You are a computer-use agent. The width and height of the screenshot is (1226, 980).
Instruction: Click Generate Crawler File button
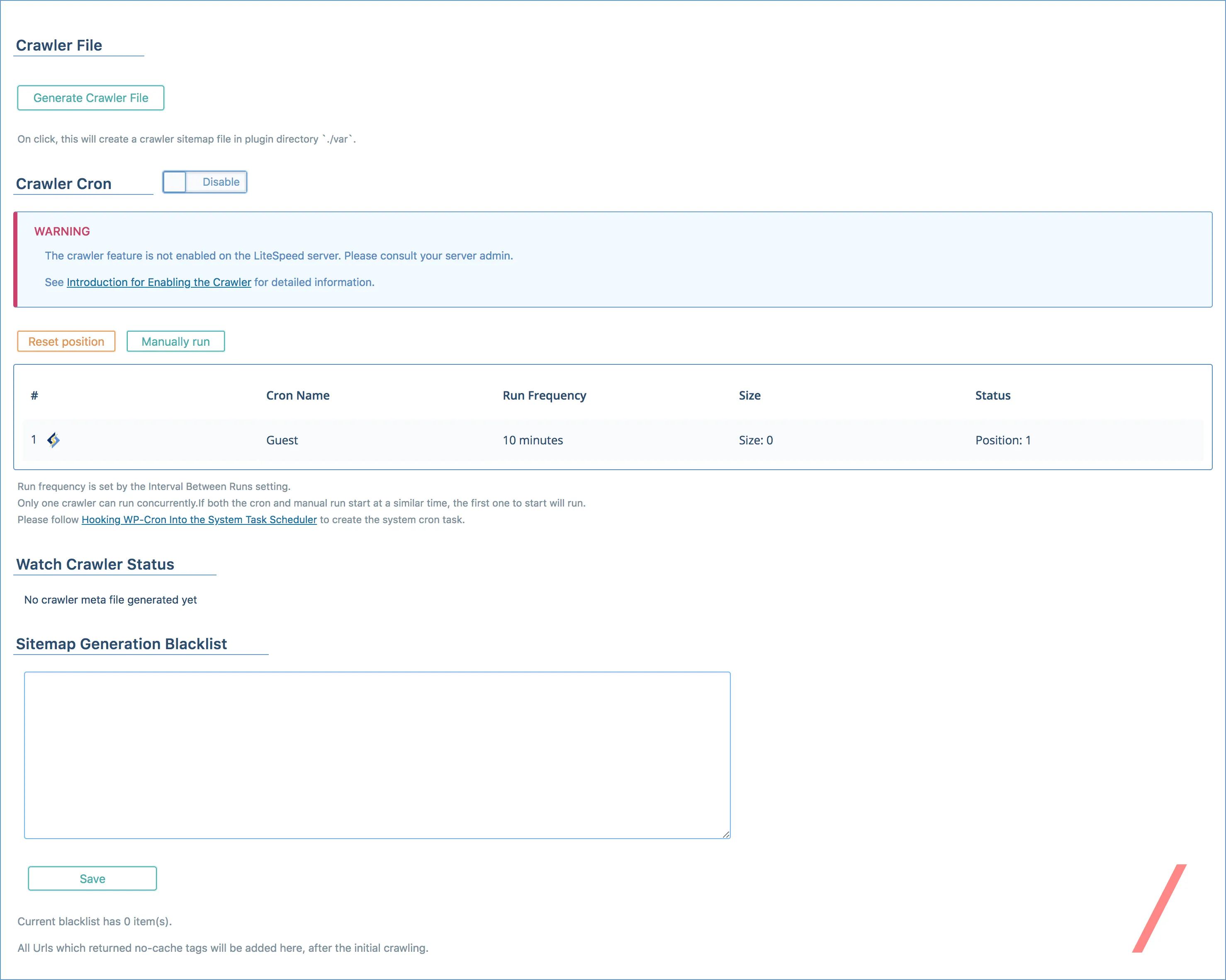(91, 98)
